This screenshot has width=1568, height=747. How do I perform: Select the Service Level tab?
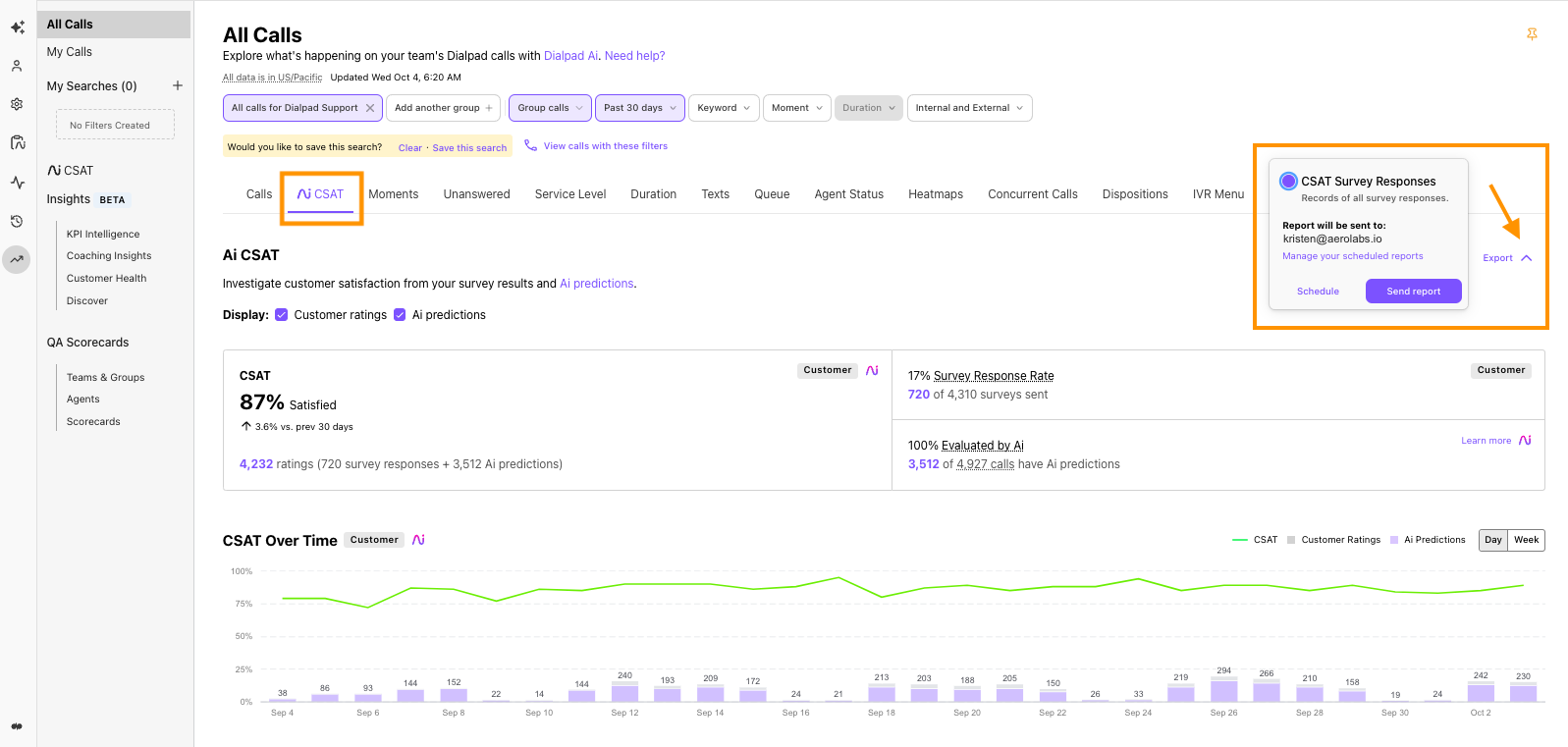click(570, 194)
